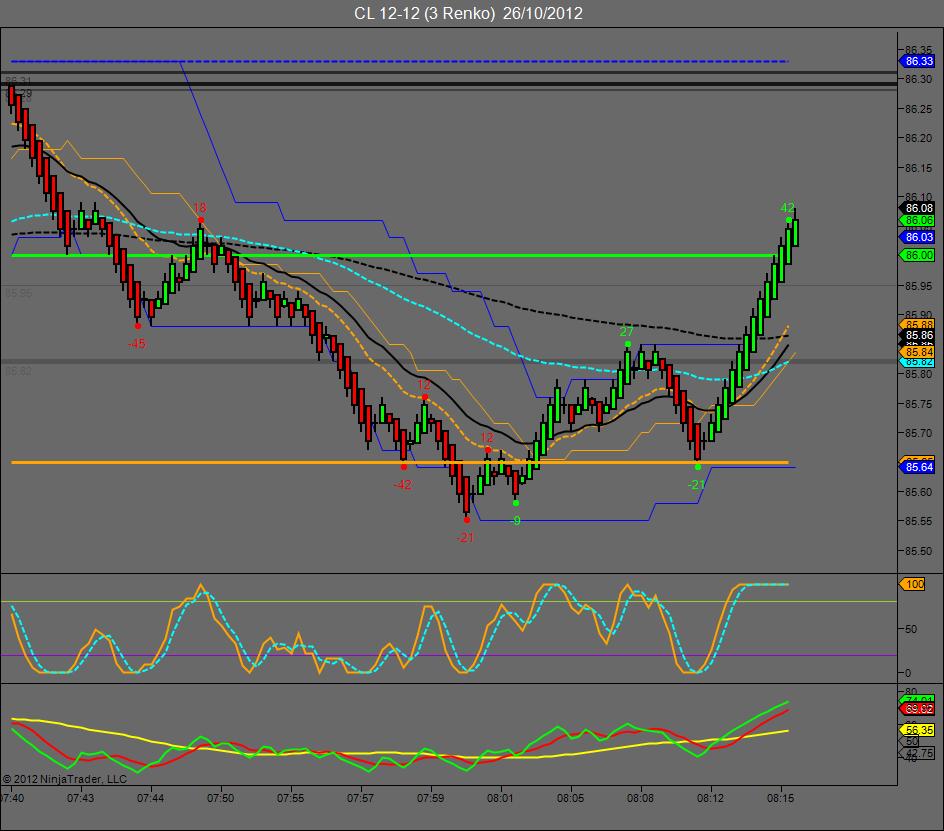Click the 86.25 price axis label
This screenshot has height=831, width=944.
tap(919, 108)
